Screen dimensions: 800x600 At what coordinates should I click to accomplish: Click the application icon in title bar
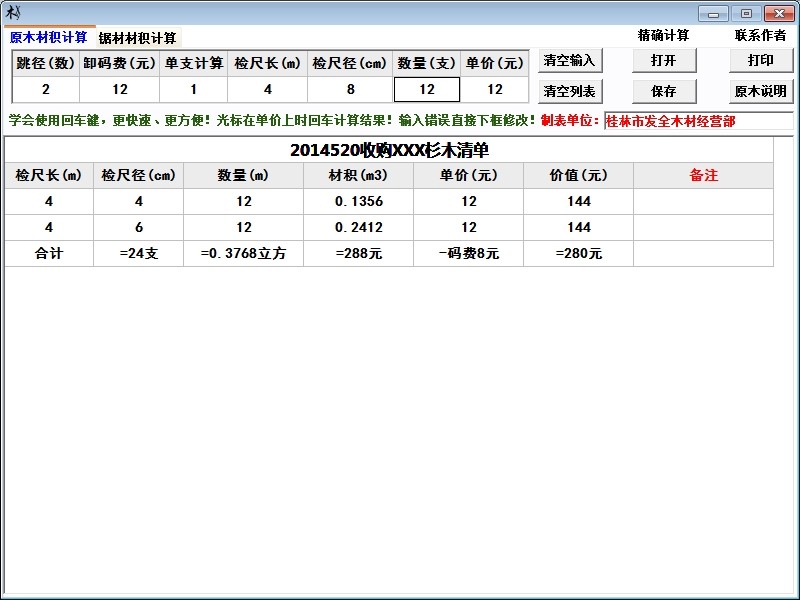click(12, 13)
